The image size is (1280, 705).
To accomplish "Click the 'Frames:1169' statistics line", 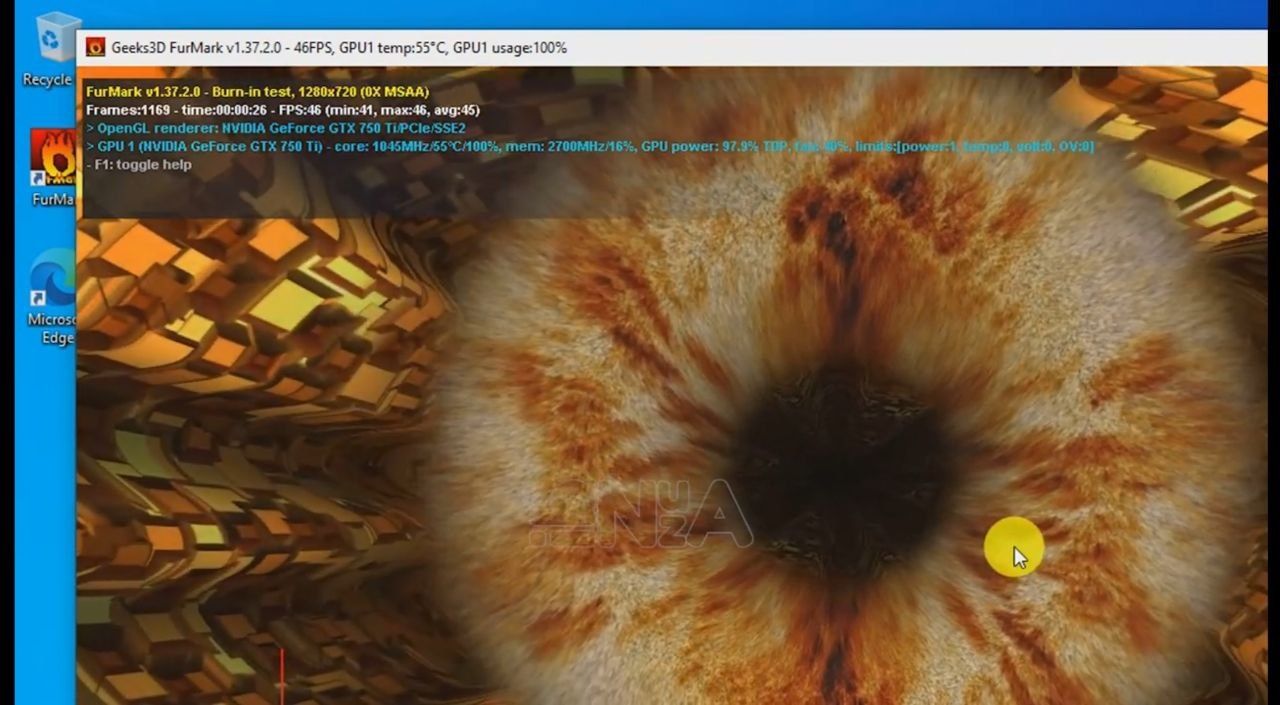I will [283, 110].
